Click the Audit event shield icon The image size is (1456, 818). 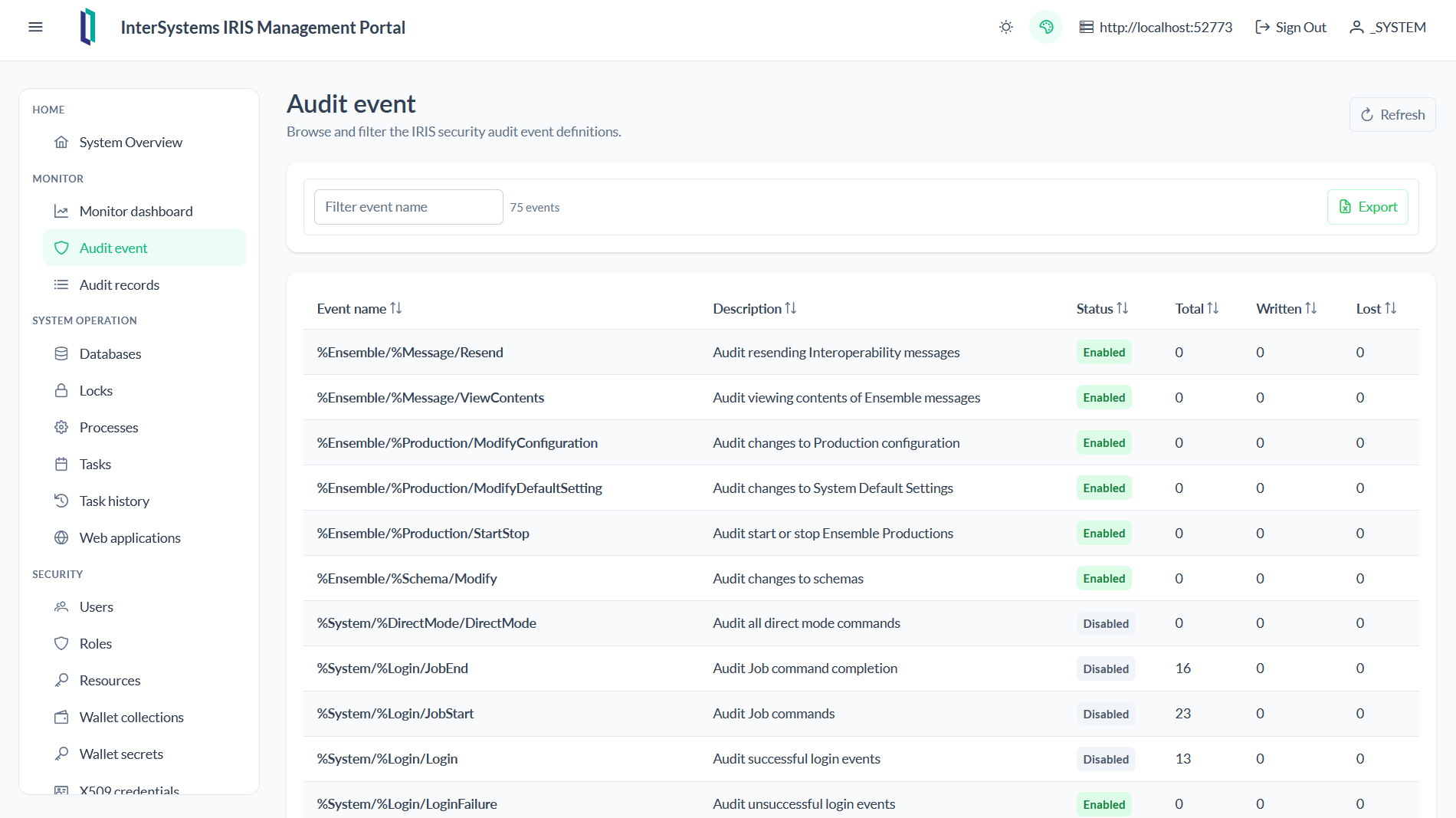pos(61,248)
